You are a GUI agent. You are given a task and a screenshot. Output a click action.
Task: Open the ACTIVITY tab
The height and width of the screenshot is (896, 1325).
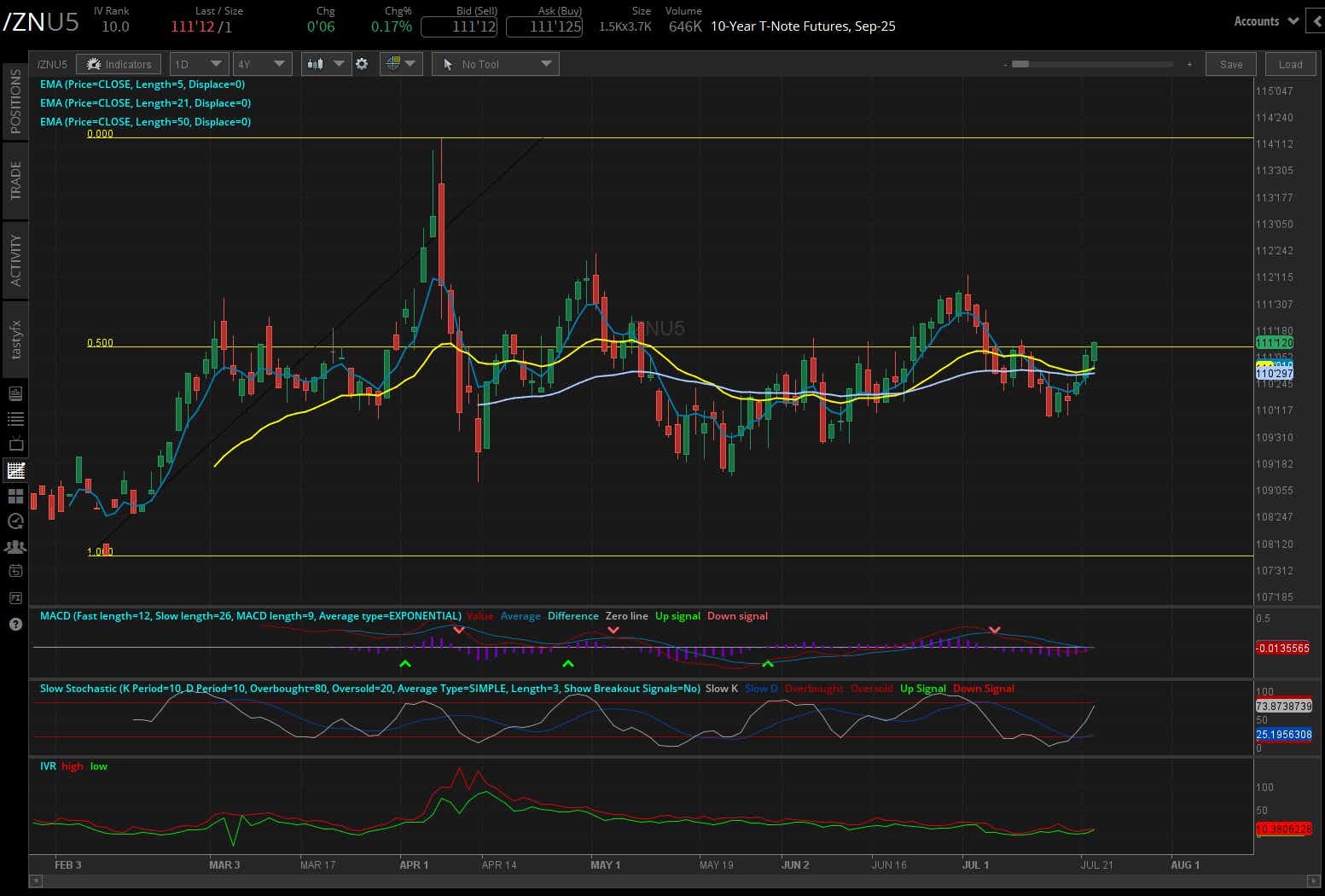click(x=15, y=258)
